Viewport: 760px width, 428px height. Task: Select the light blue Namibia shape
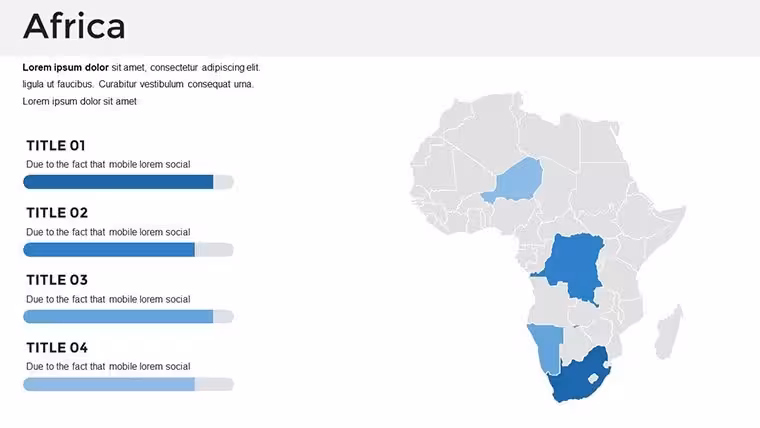point(546,347)
